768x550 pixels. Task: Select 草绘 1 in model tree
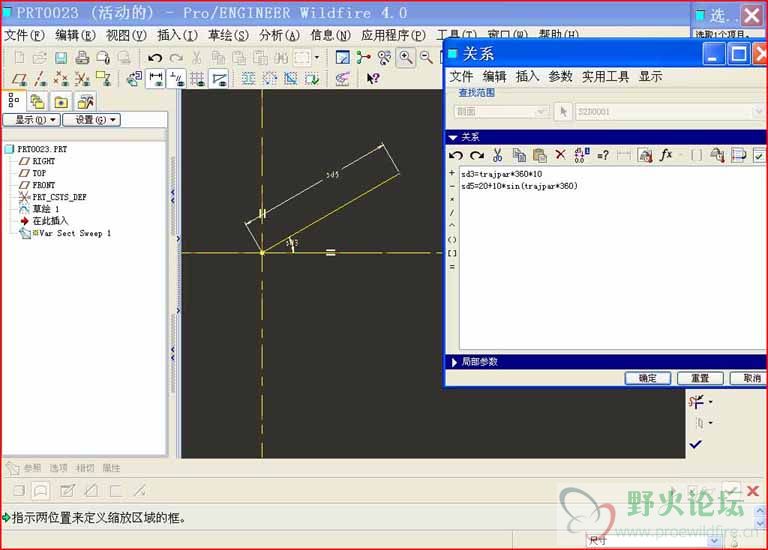pyautogui.click(x=46, y=209)
